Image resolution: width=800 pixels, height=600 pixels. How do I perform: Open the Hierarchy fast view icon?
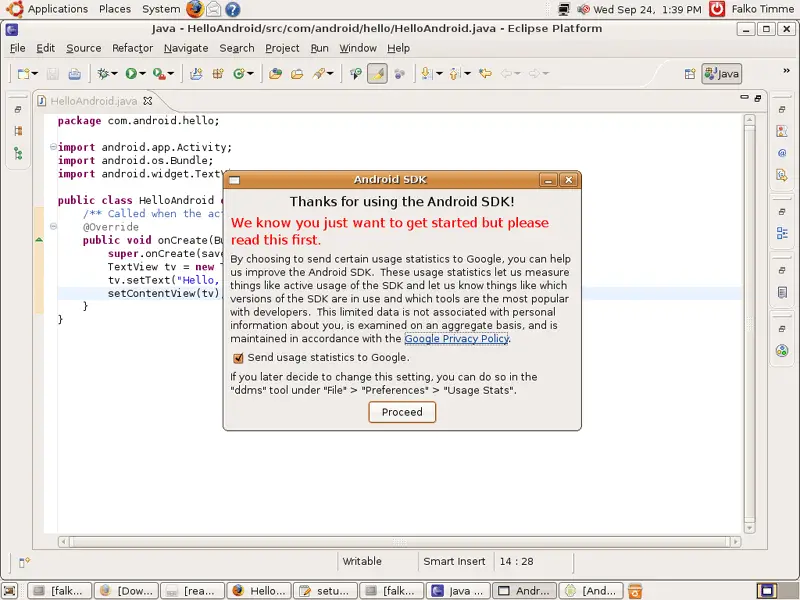pos(18,154)
